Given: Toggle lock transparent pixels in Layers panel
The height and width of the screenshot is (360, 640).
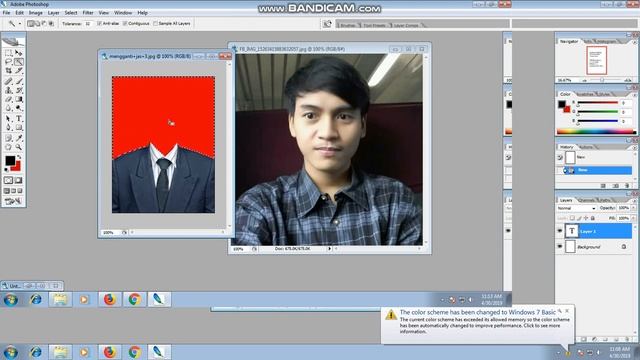Looking at the screenshot, I should [x=572, y=218].
